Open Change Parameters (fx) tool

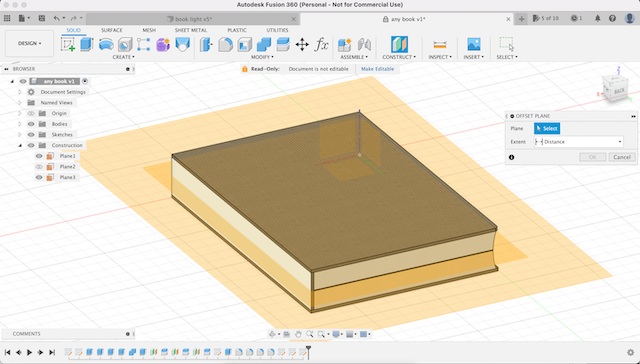pyautogui.click(x=321, y=44)
